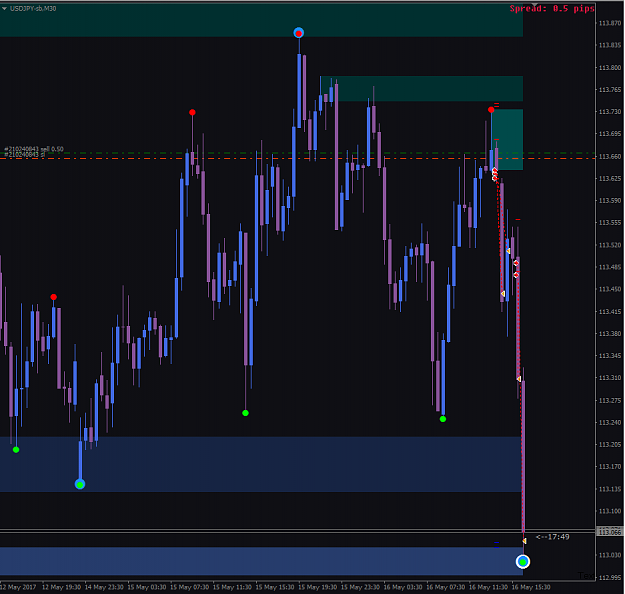This screenshot has width=625, height=594.
Task: Select the plain green dot at far-left swing low
Action: [16, 450]
